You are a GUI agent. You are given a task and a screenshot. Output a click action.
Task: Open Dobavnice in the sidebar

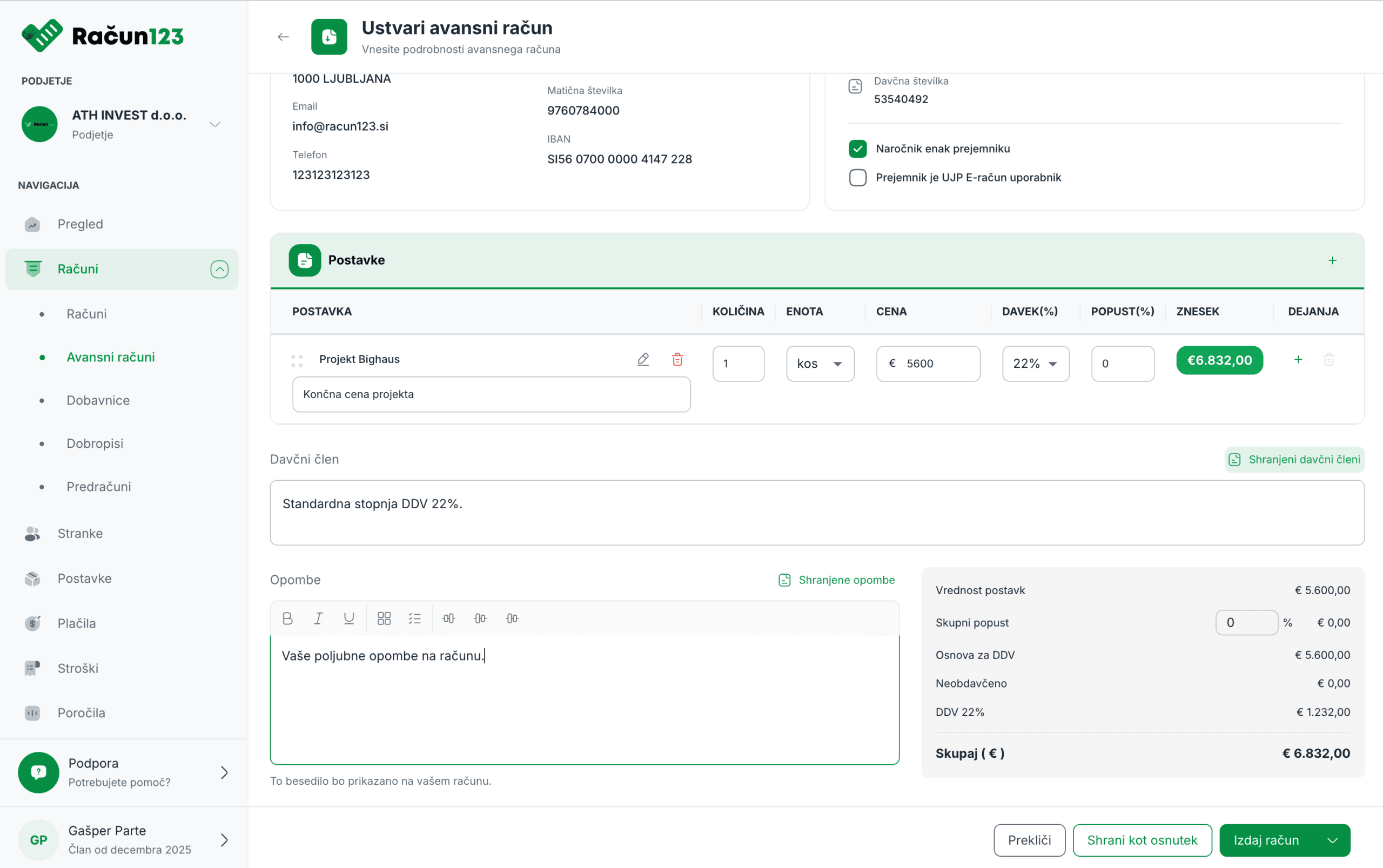point(98,400)
